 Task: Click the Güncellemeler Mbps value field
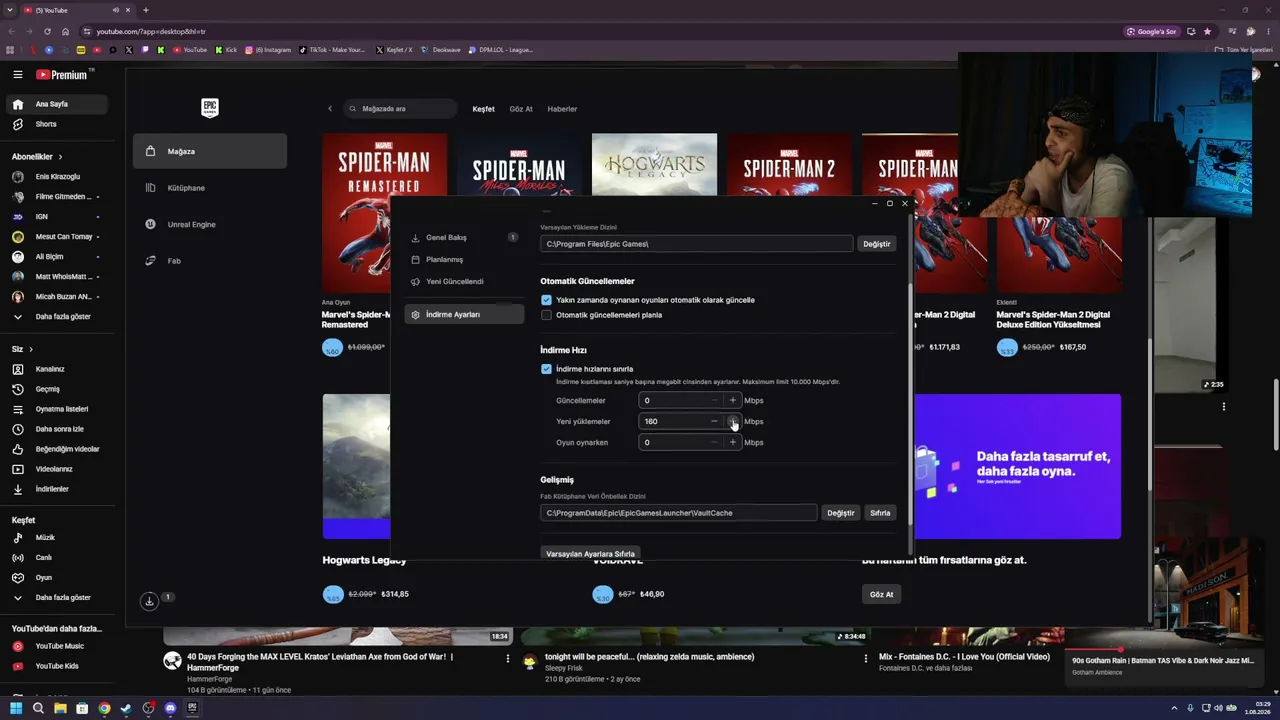tap(673, 400)
